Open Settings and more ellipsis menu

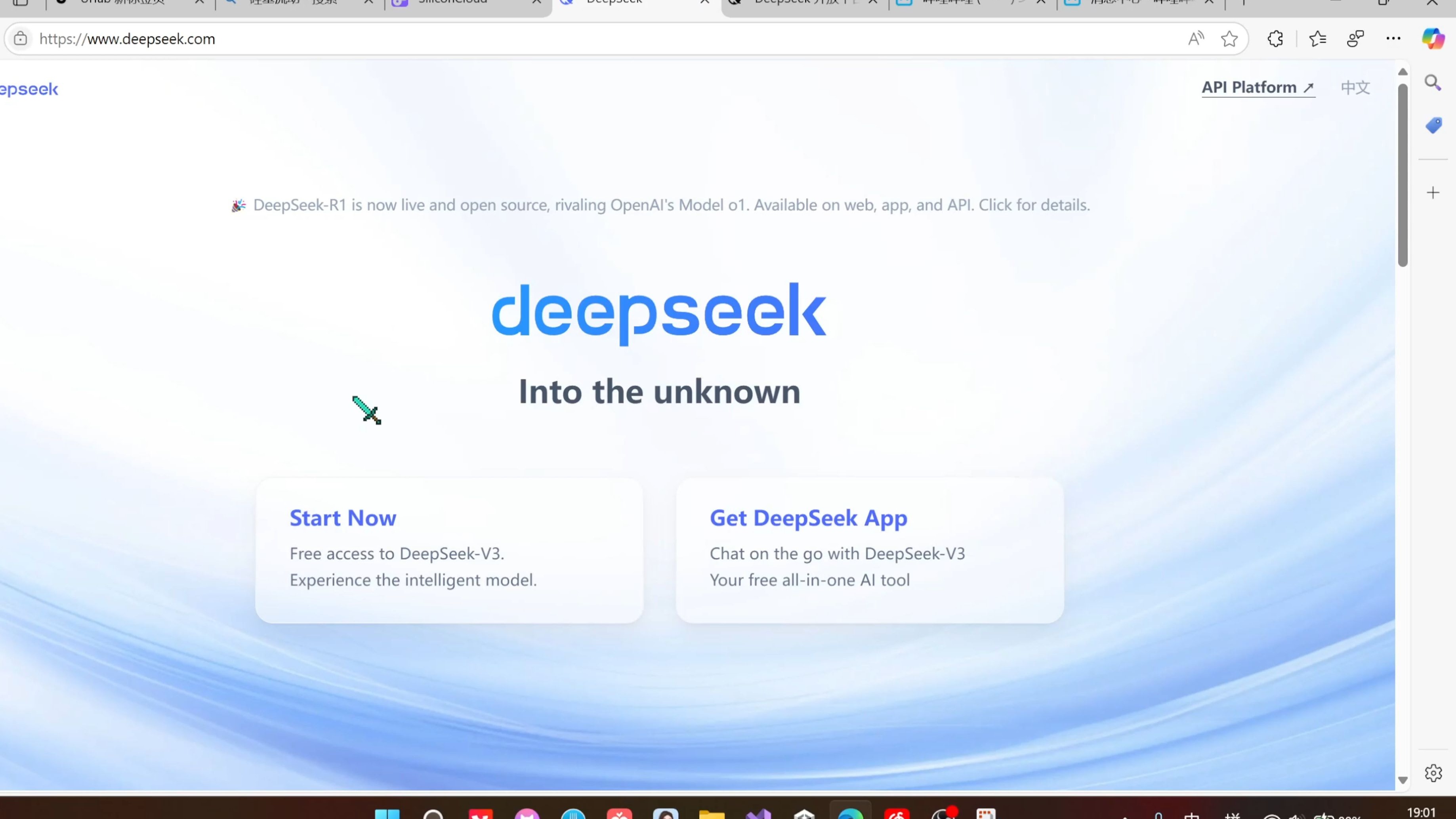(x=1393, y=38)
